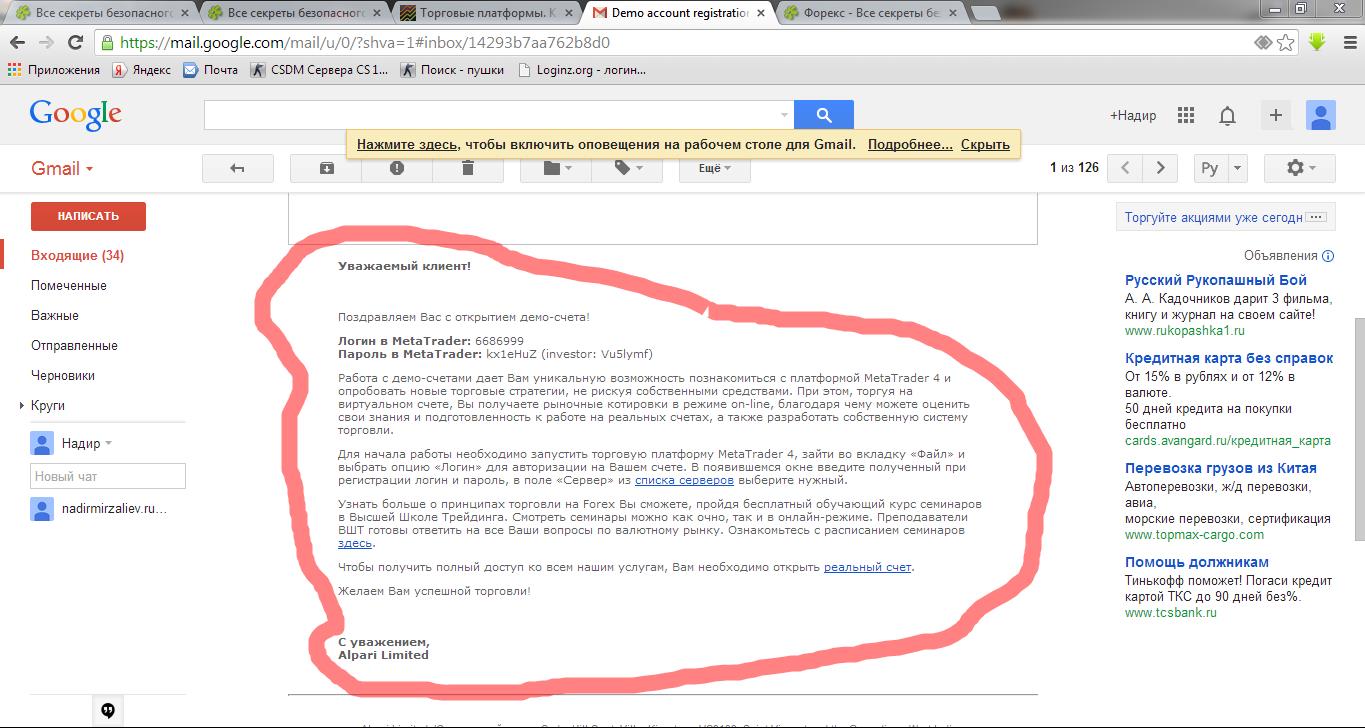The height and width of the screenshot is (728, 1365).
Task: Open the реальный счет link
Action: 867,567
